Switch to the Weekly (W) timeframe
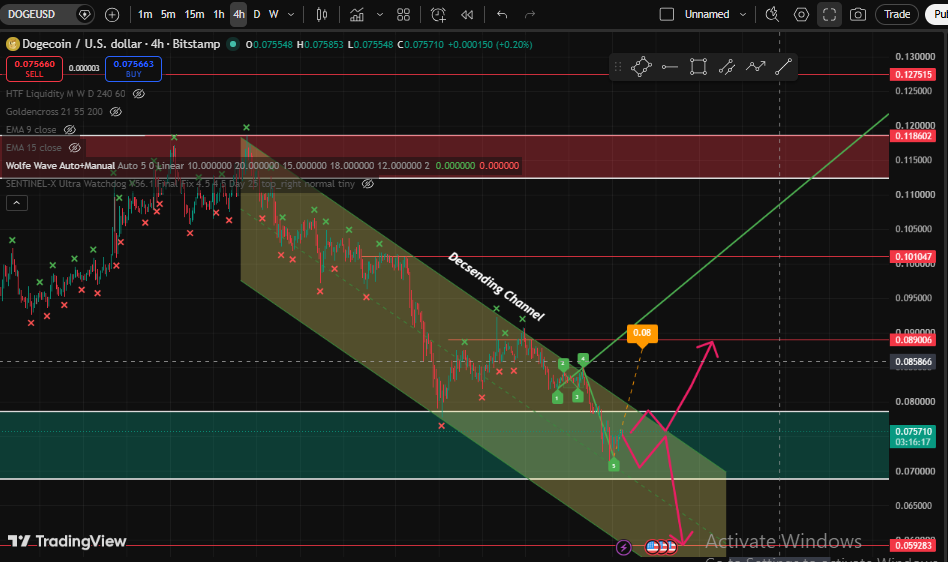Screen dimensions: 948x562 coord(273,14)
